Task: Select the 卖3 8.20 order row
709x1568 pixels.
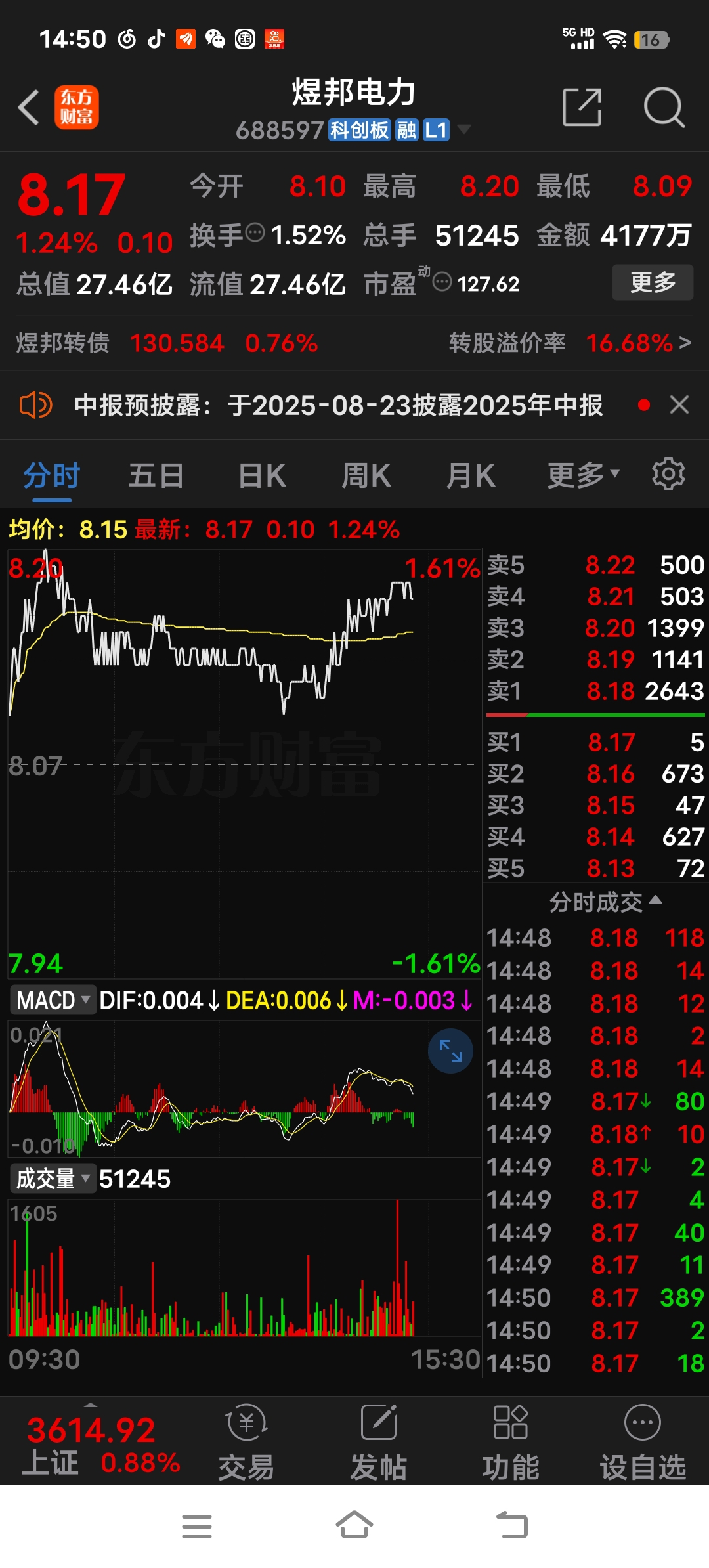Action: click(x=595, y=628)
